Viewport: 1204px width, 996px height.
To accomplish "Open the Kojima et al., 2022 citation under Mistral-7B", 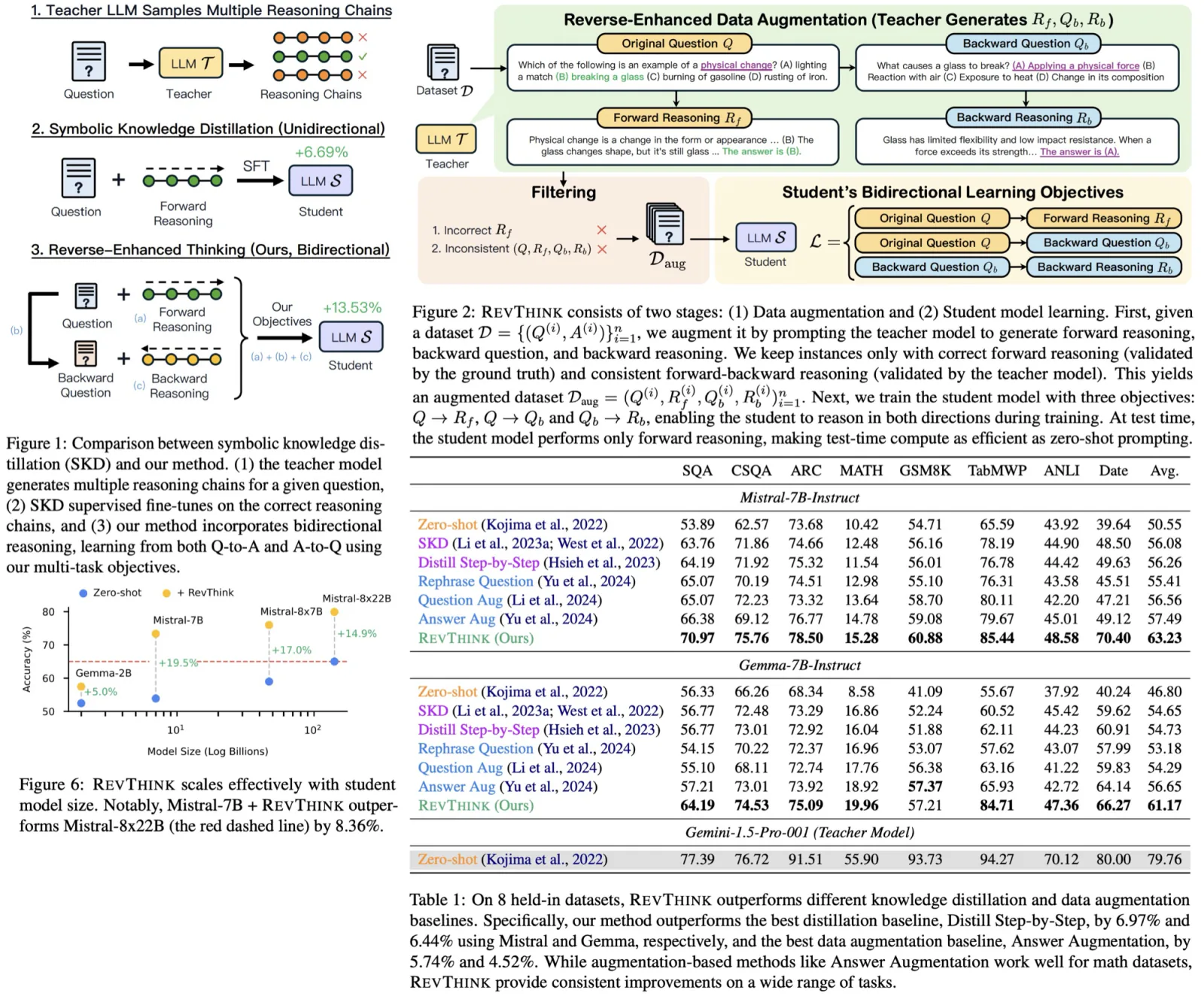I will coord(544,525).
